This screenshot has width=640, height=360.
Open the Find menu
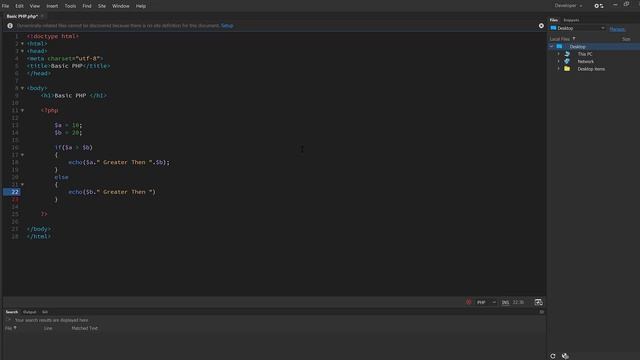pyautogui.click(x=87, y=6)
